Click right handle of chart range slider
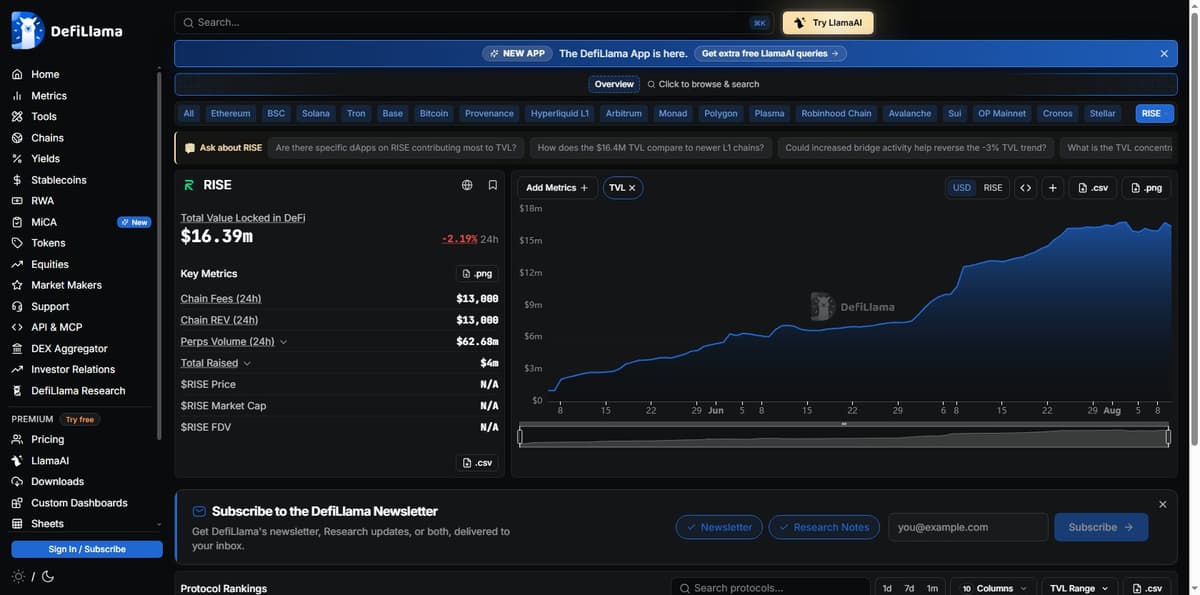The height and width of the screenshot is (595, 1200). [x=1168, y=437]
